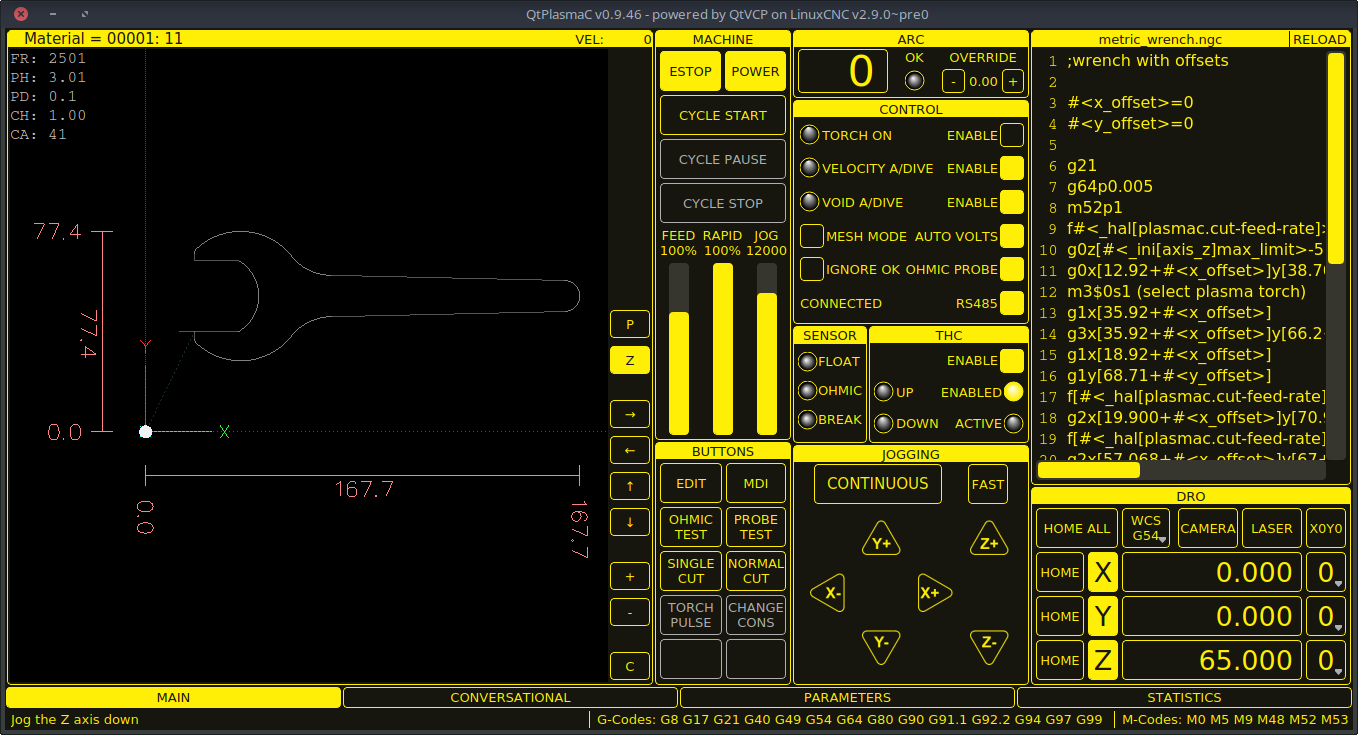Toggle VELOCITY A/DIVE enable checkbox

1012,168
